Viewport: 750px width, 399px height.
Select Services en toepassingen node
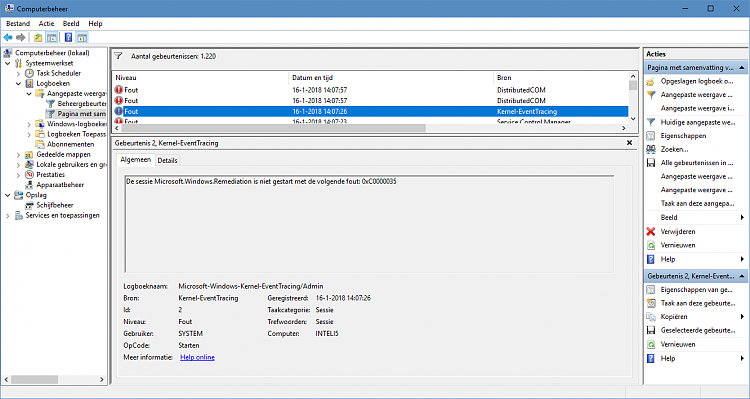(63, 215)
